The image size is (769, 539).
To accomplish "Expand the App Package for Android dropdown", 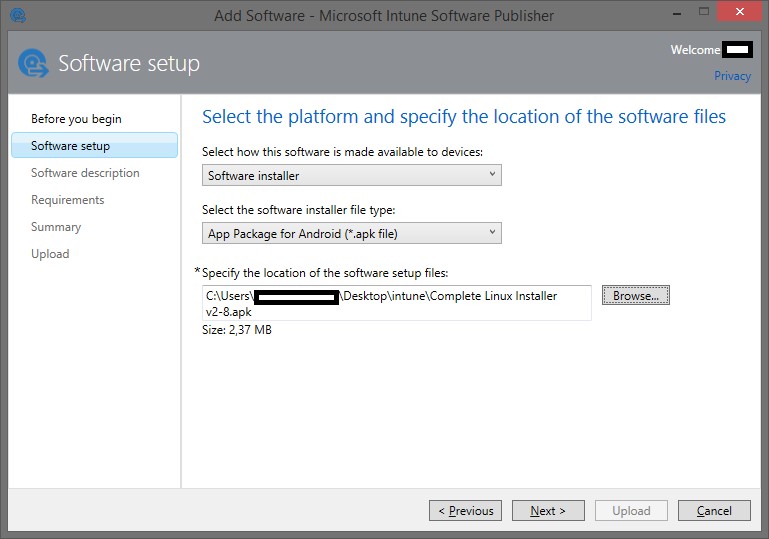I will click(352, 233).
